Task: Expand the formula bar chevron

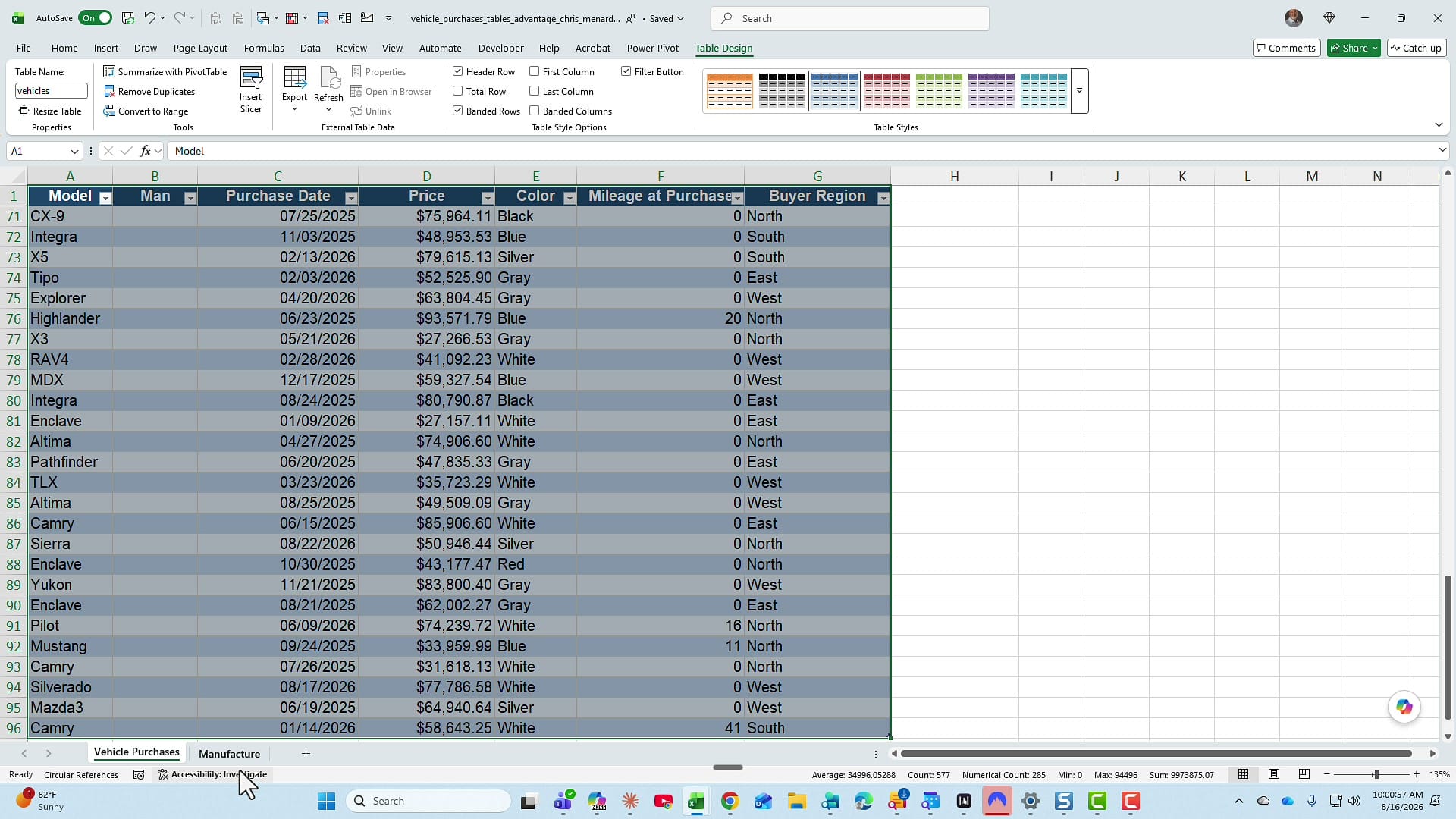Action: tap(1442, 150)
